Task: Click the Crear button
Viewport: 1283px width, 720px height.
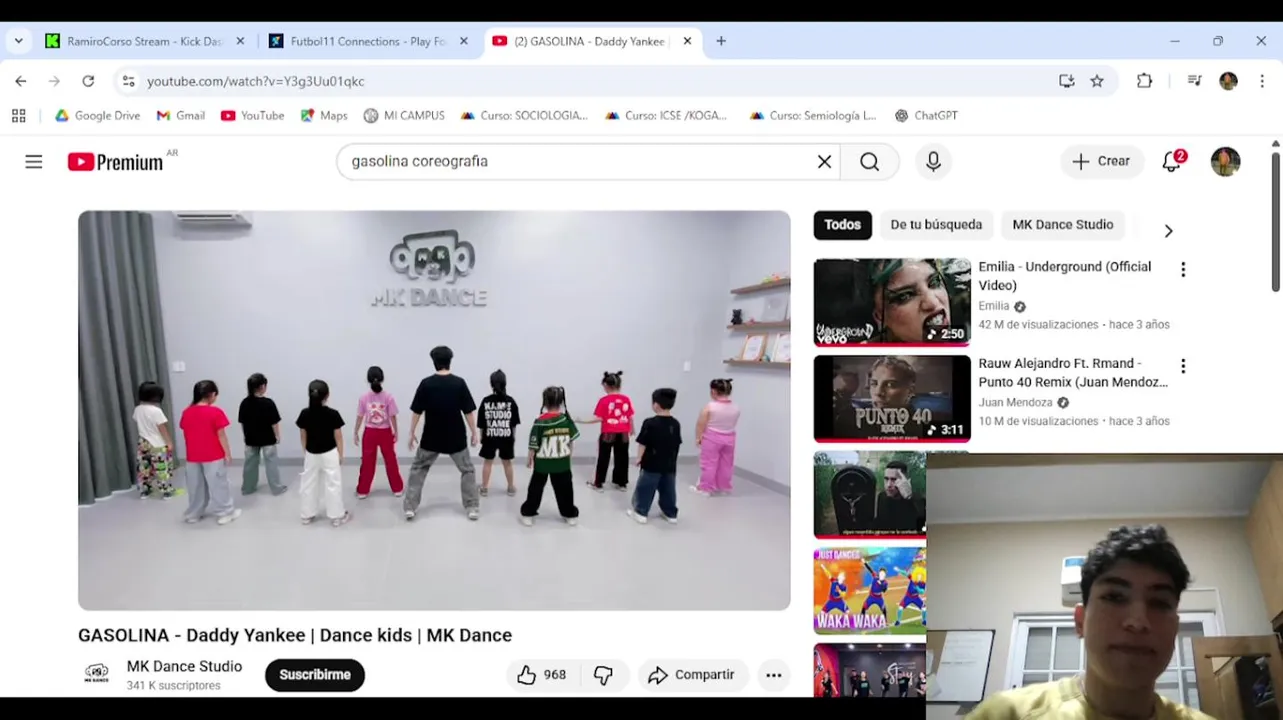Action: pyautogui.click(x=1101, y=162)
